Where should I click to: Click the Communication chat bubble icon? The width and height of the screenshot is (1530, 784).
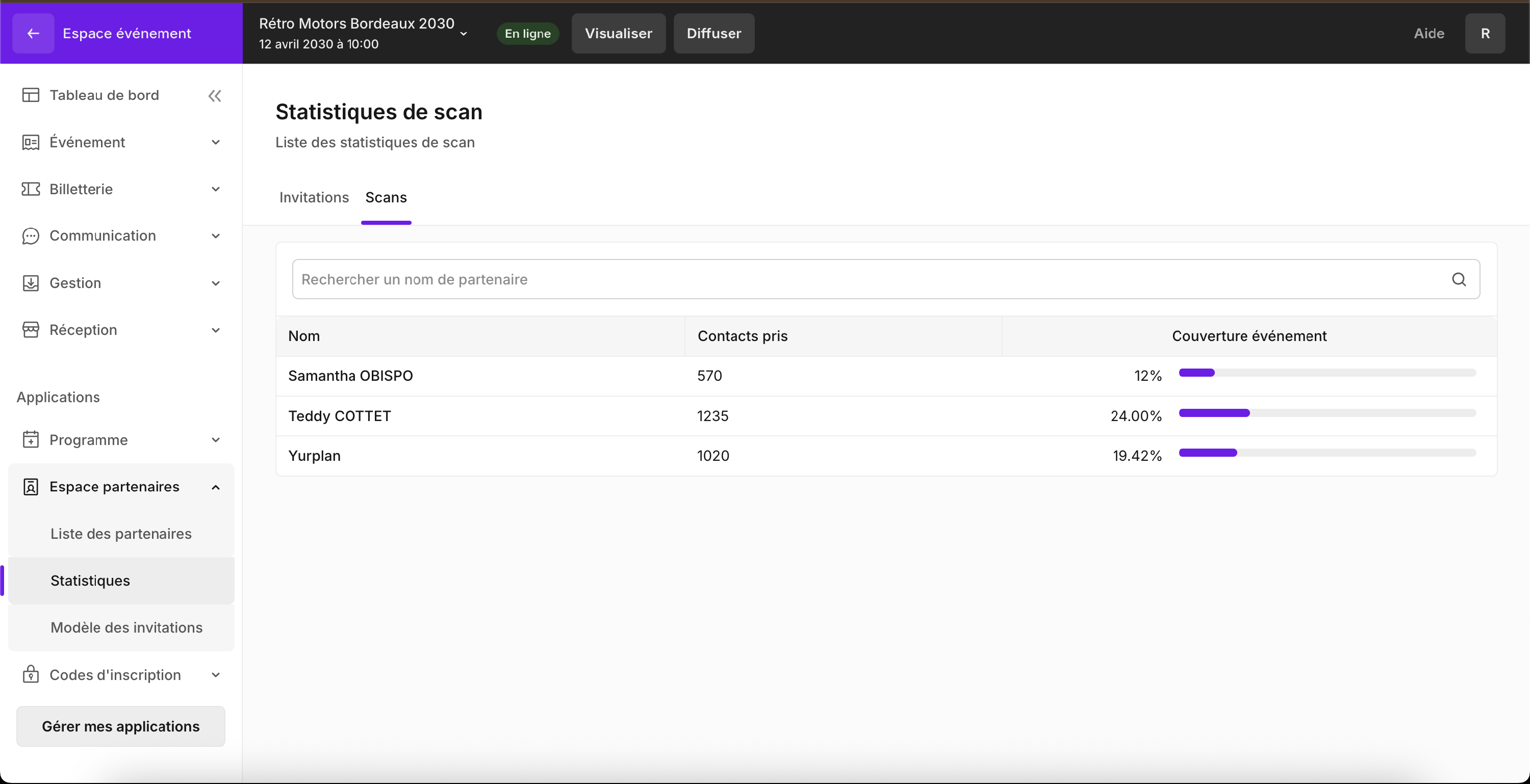pos(30,236)
